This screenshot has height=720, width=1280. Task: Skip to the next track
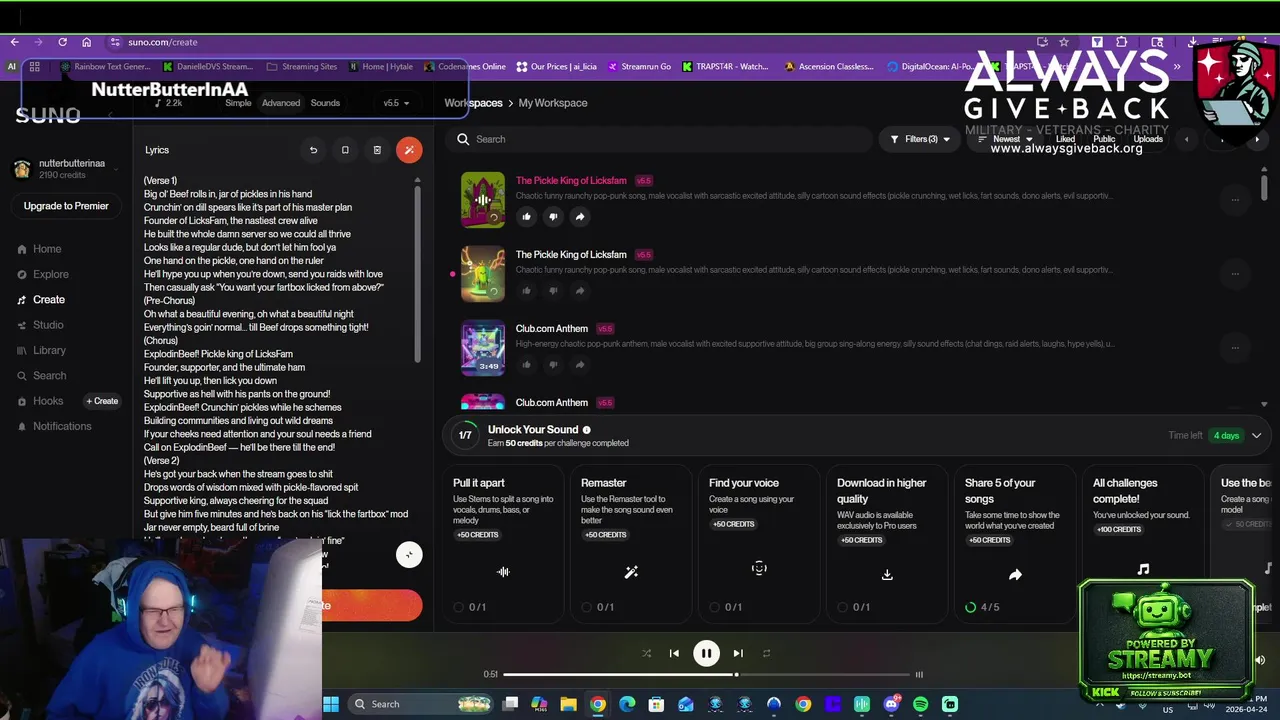[x=738, y=653]
